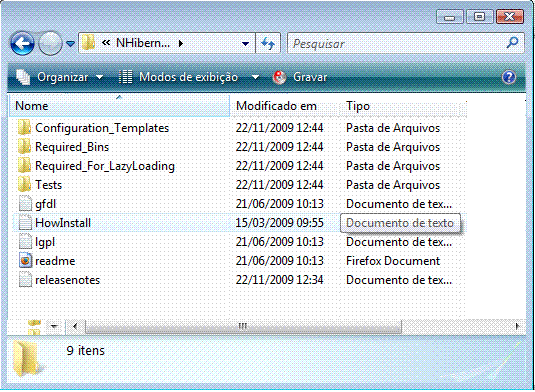Click the scrollbar right arrow
This screenshot has width=535, height=392.
(517, 326)
